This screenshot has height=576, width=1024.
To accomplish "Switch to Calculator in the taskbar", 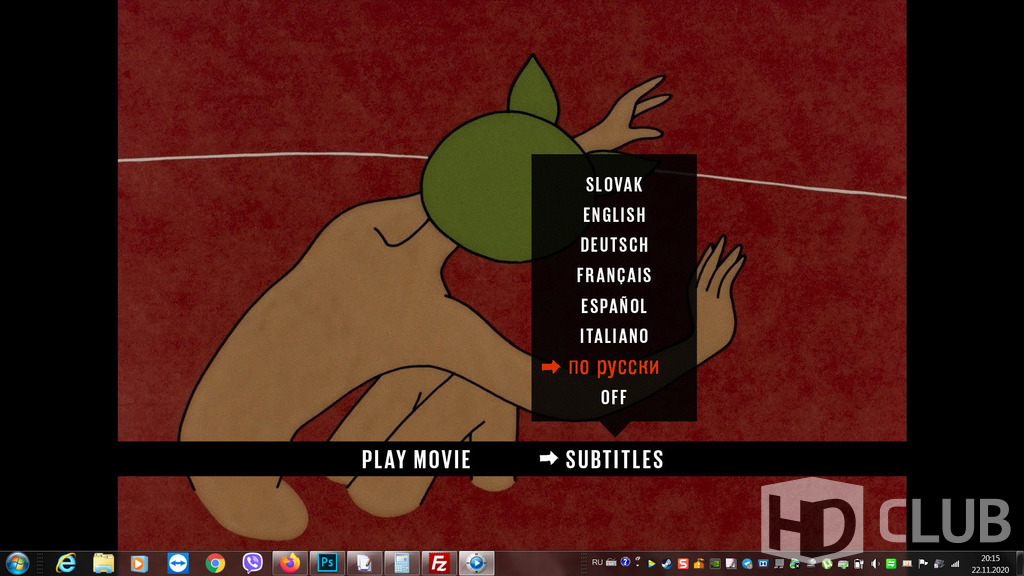I will pyautogui.click(x=401, y=563).
